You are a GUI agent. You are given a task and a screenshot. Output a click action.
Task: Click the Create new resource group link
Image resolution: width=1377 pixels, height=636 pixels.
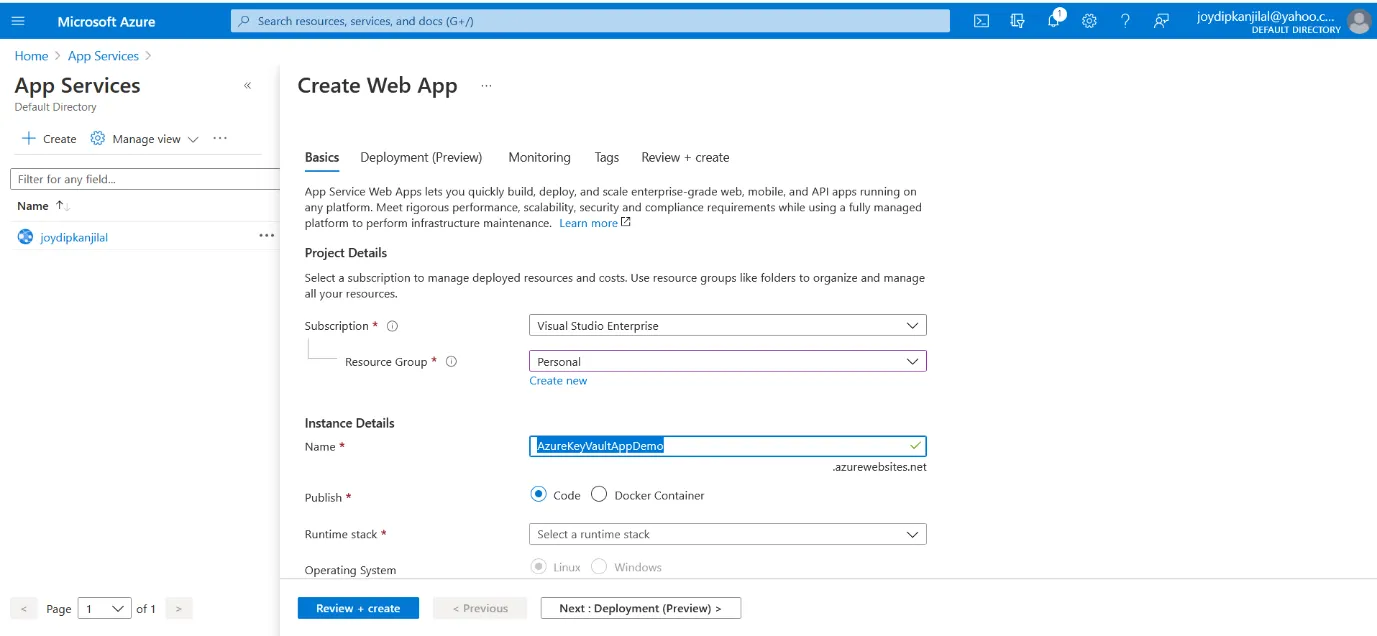pos(558,380)
